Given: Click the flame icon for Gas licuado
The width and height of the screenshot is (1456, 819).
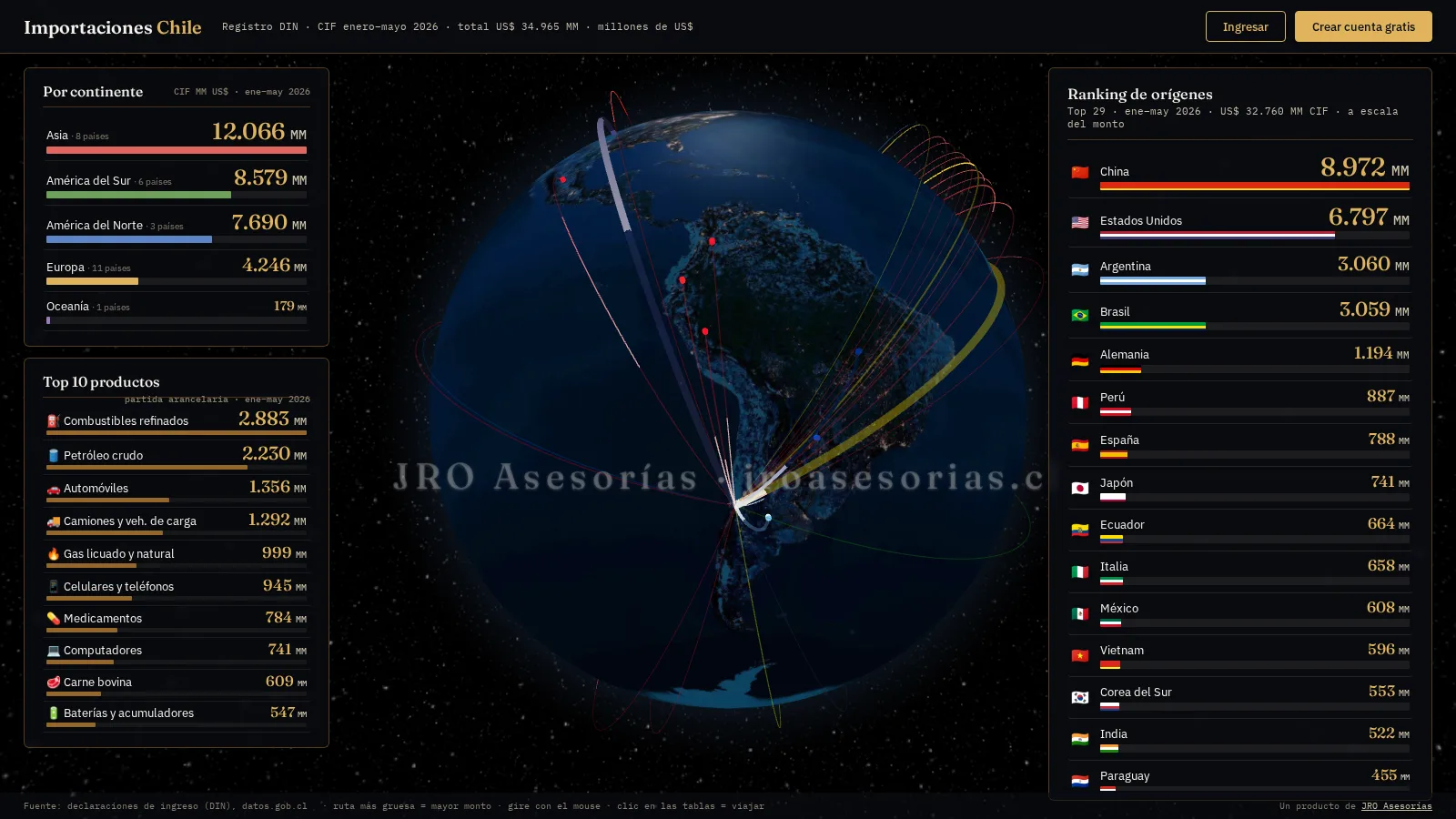Looking at the screenshot, I should click(x=53, y=554).
